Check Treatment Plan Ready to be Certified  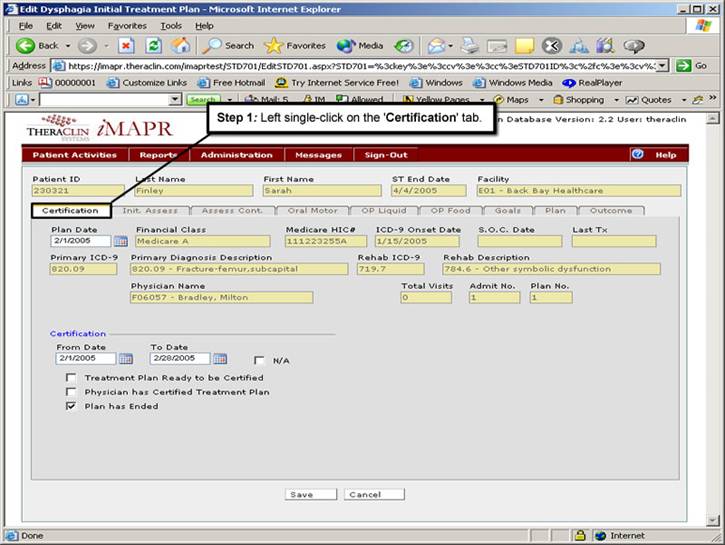pyautogui.click(x=71, y=378)
